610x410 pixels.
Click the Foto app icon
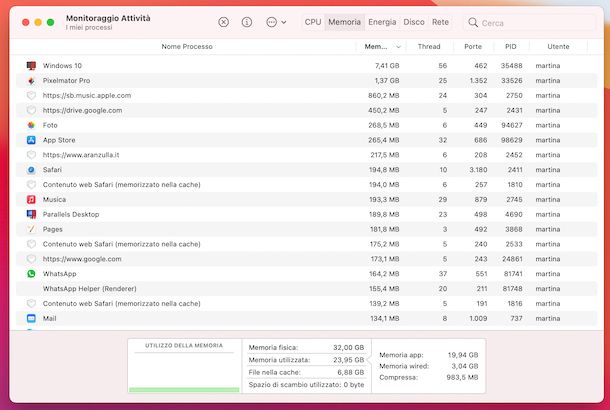pos(31,125)
